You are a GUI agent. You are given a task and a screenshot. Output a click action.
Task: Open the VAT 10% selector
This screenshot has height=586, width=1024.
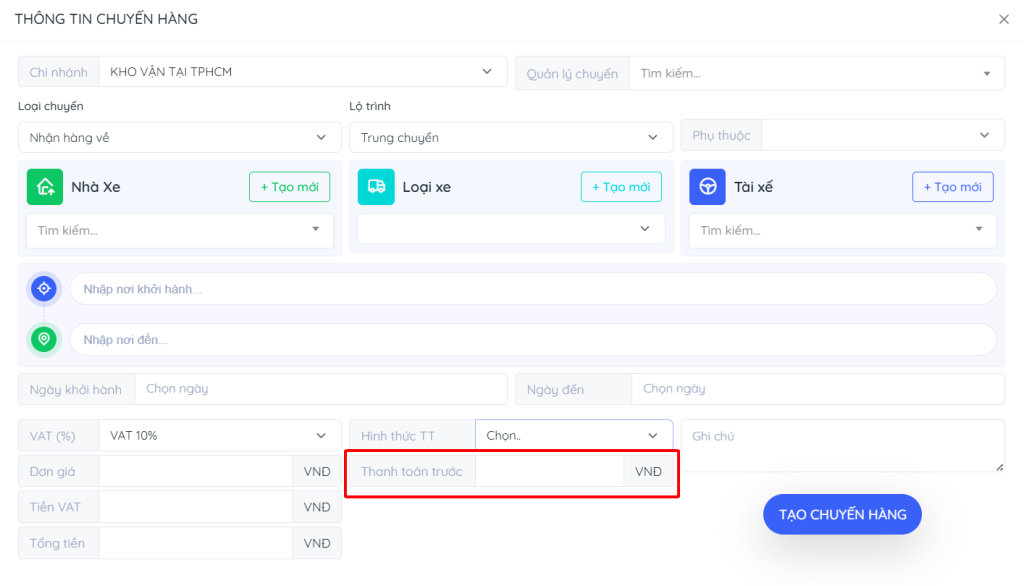(x=219, y=436)
